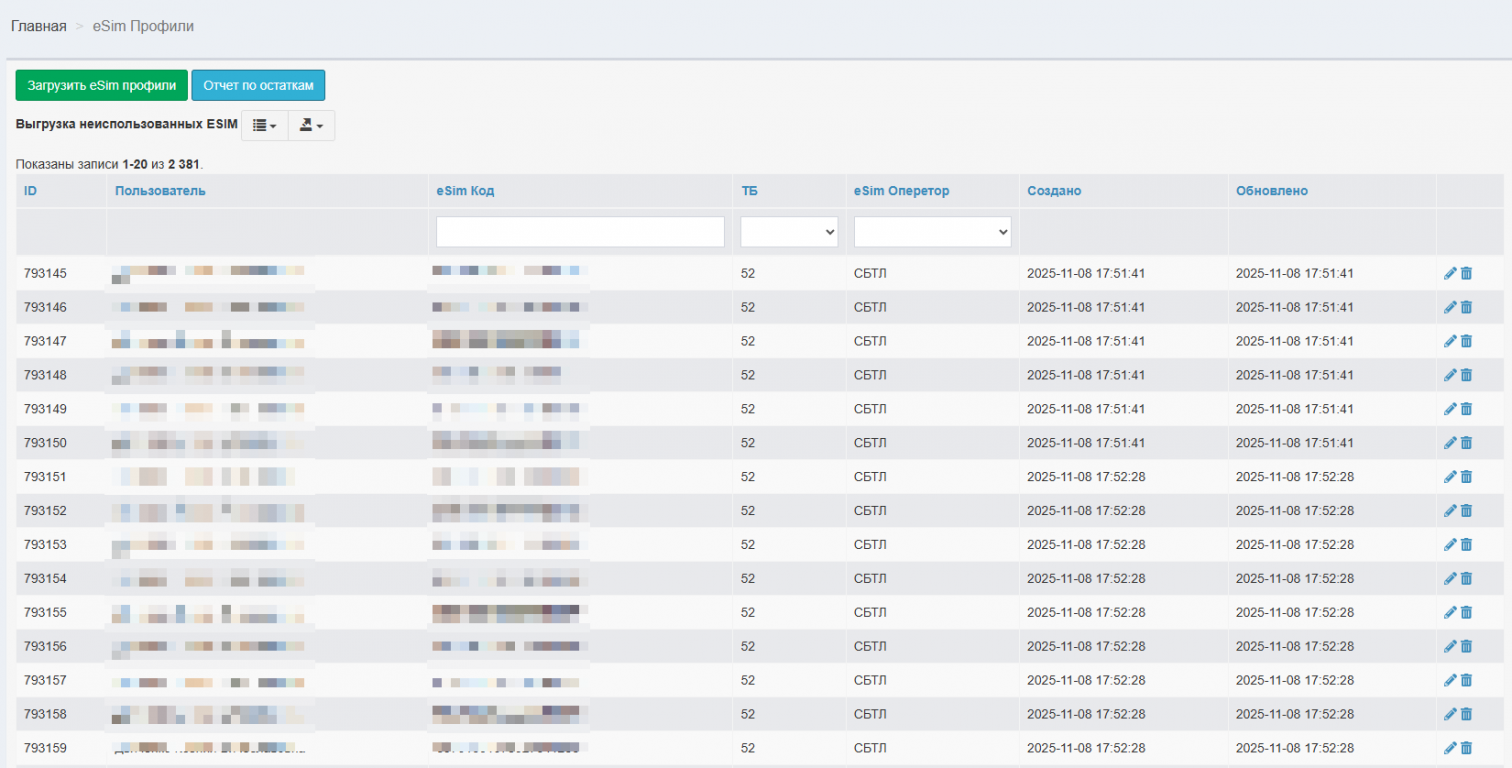Open the ТБ filter dropdown
Viewport: 1512px width, 768px height.
[789, 232]
